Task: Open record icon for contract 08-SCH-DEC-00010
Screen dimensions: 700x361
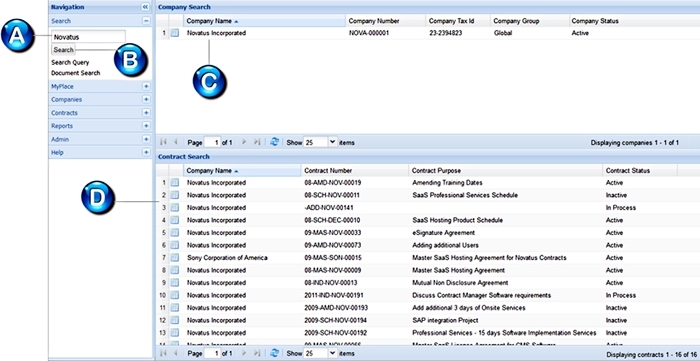Action: pyautogui.click(x=175, y=220)
